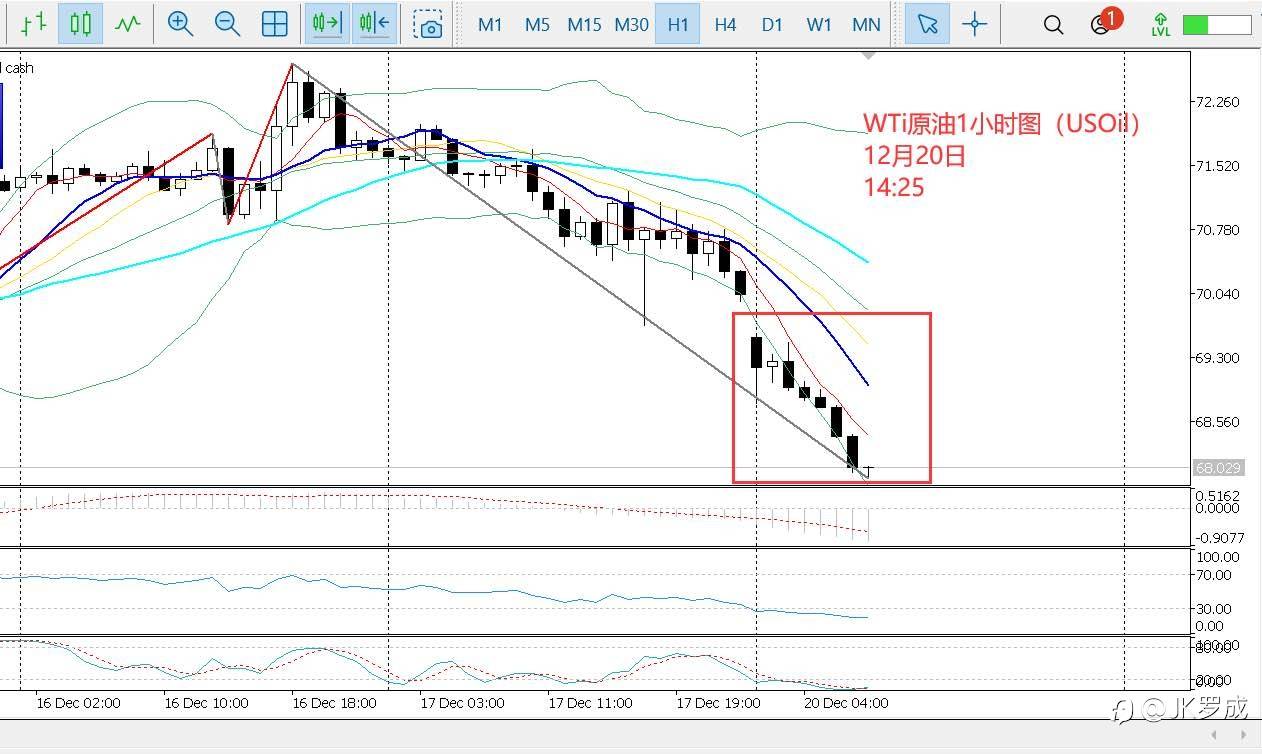
Task: Click the 17 Dec 03:00 time label
Action: coord(462,703)
